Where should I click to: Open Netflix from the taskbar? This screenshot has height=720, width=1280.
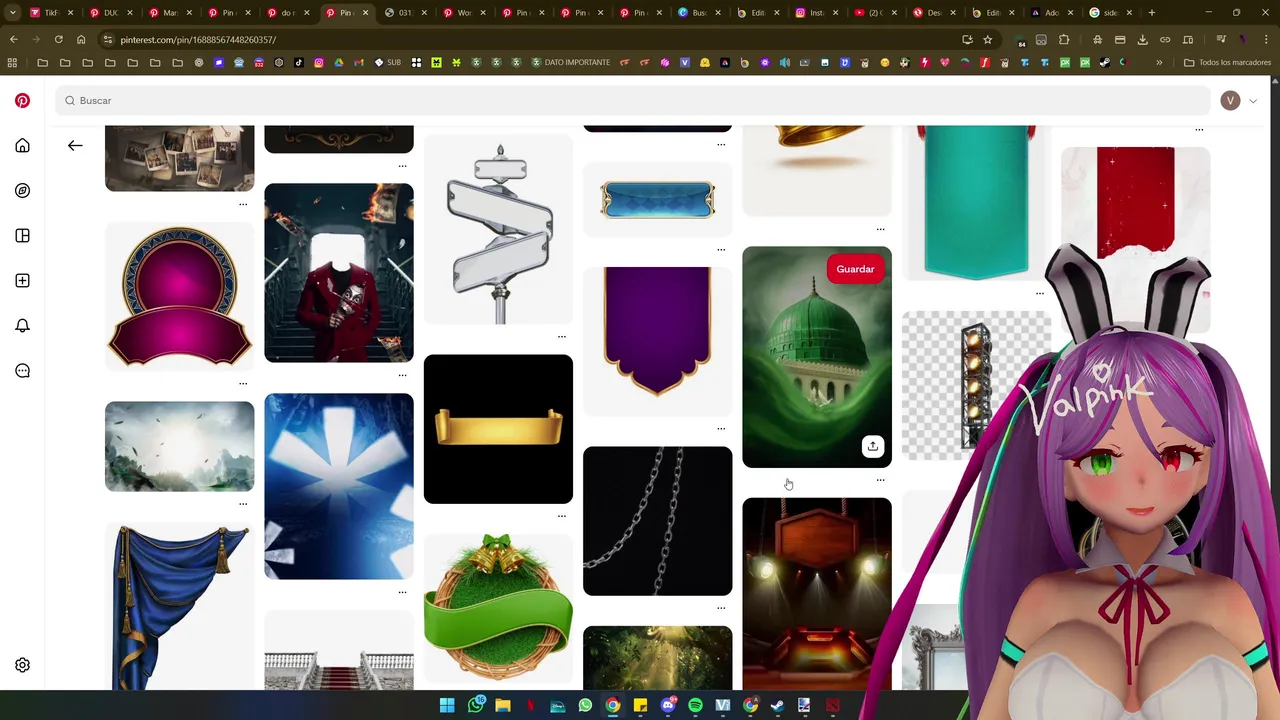point(531,705)
